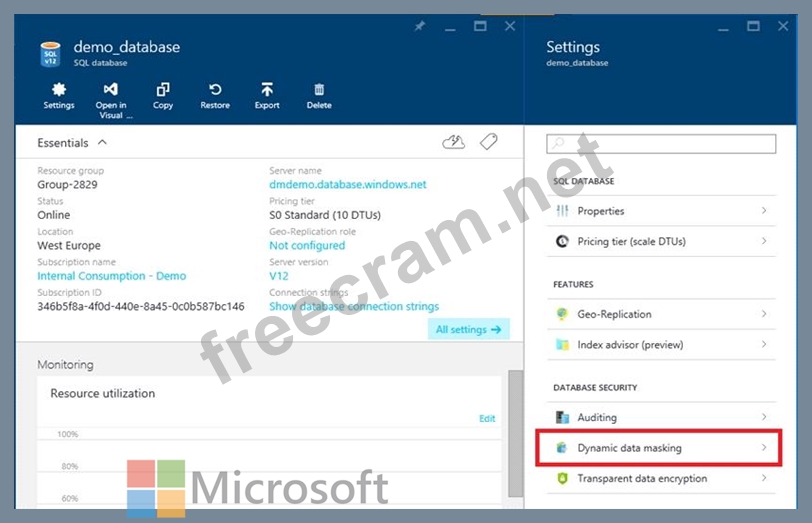Click the V12 server version link
The width and height of the screenshot is (812, 523).
pos(279,276)
